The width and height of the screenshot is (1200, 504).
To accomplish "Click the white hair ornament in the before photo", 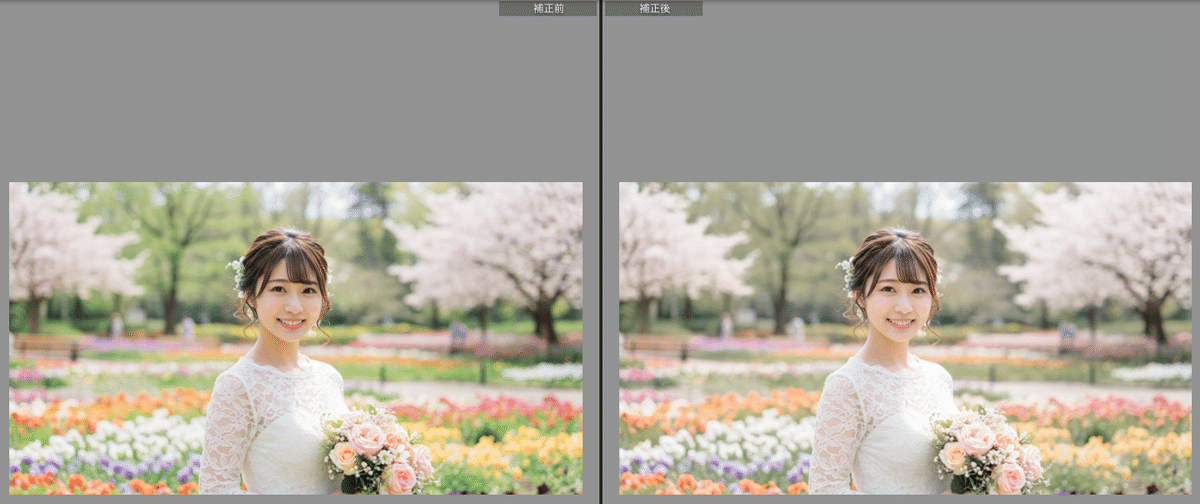I will coord(237,270).
